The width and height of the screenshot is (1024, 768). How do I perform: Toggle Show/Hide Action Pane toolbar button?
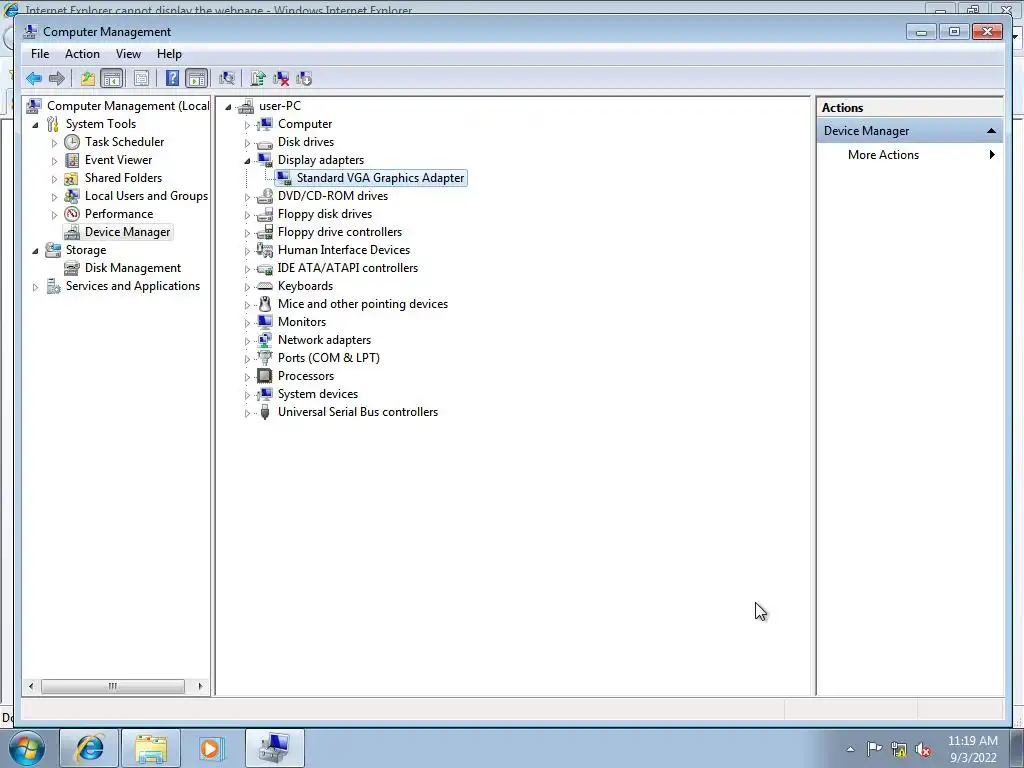pos(196,79)
